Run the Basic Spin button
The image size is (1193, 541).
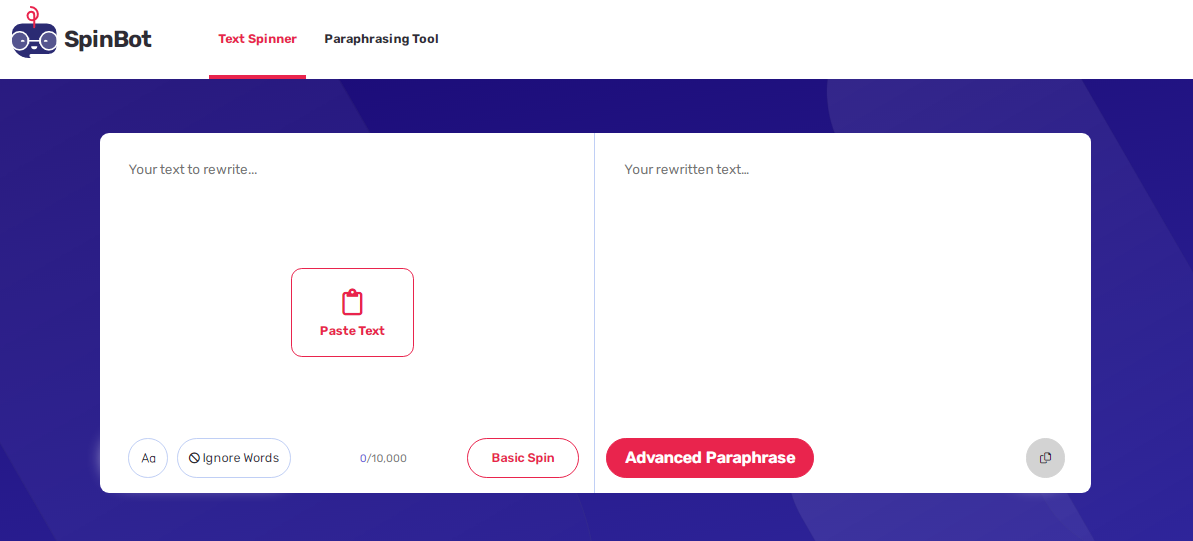click(523, 458)
